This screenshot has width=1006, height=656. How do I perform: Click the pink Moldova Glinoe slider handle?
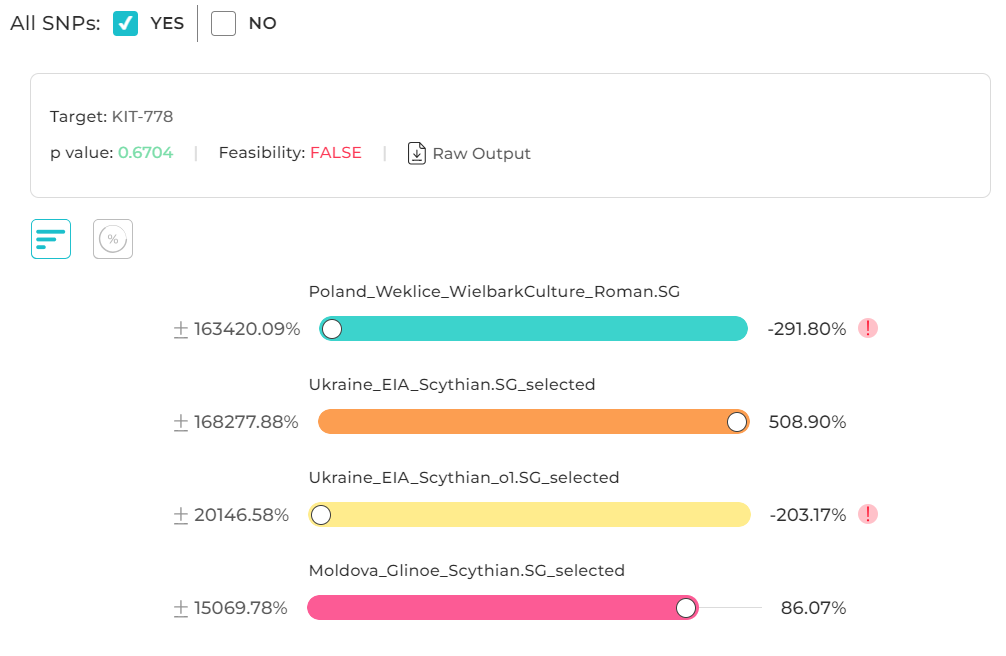[686, 608]
